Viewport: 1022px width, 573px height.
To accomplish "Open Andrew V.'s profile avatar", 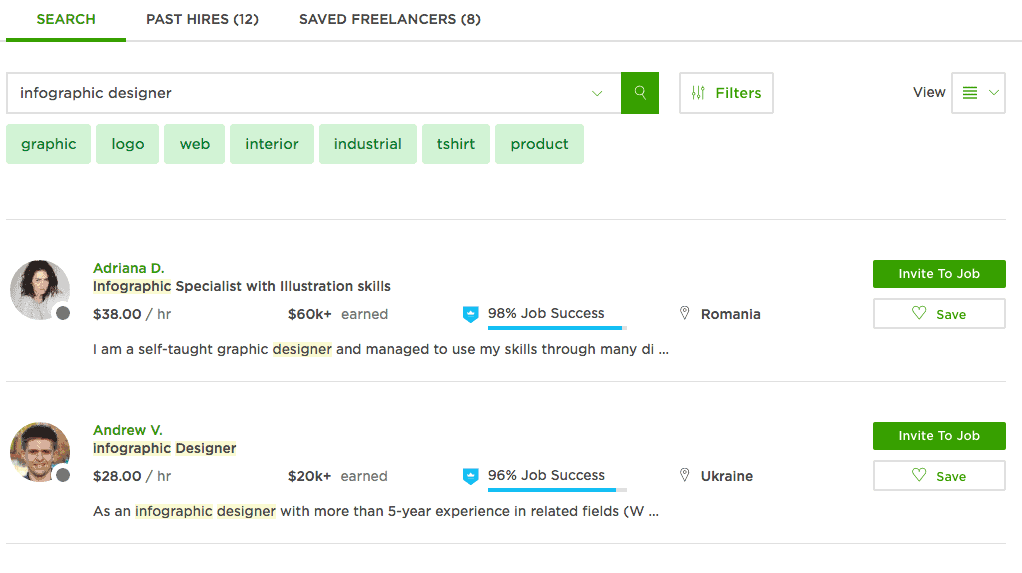I will click(40, 452).
